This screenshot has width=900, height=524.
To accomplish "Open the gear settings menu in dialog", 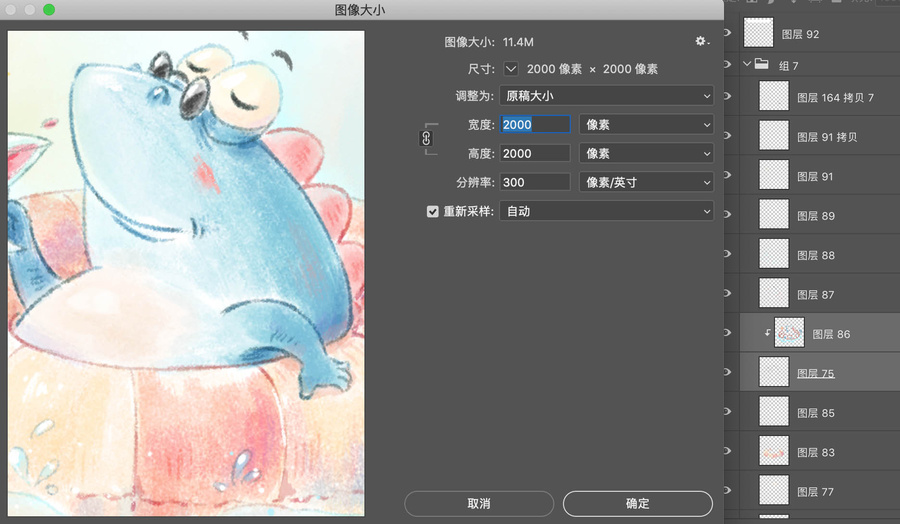I will click(x=702, y=41).
